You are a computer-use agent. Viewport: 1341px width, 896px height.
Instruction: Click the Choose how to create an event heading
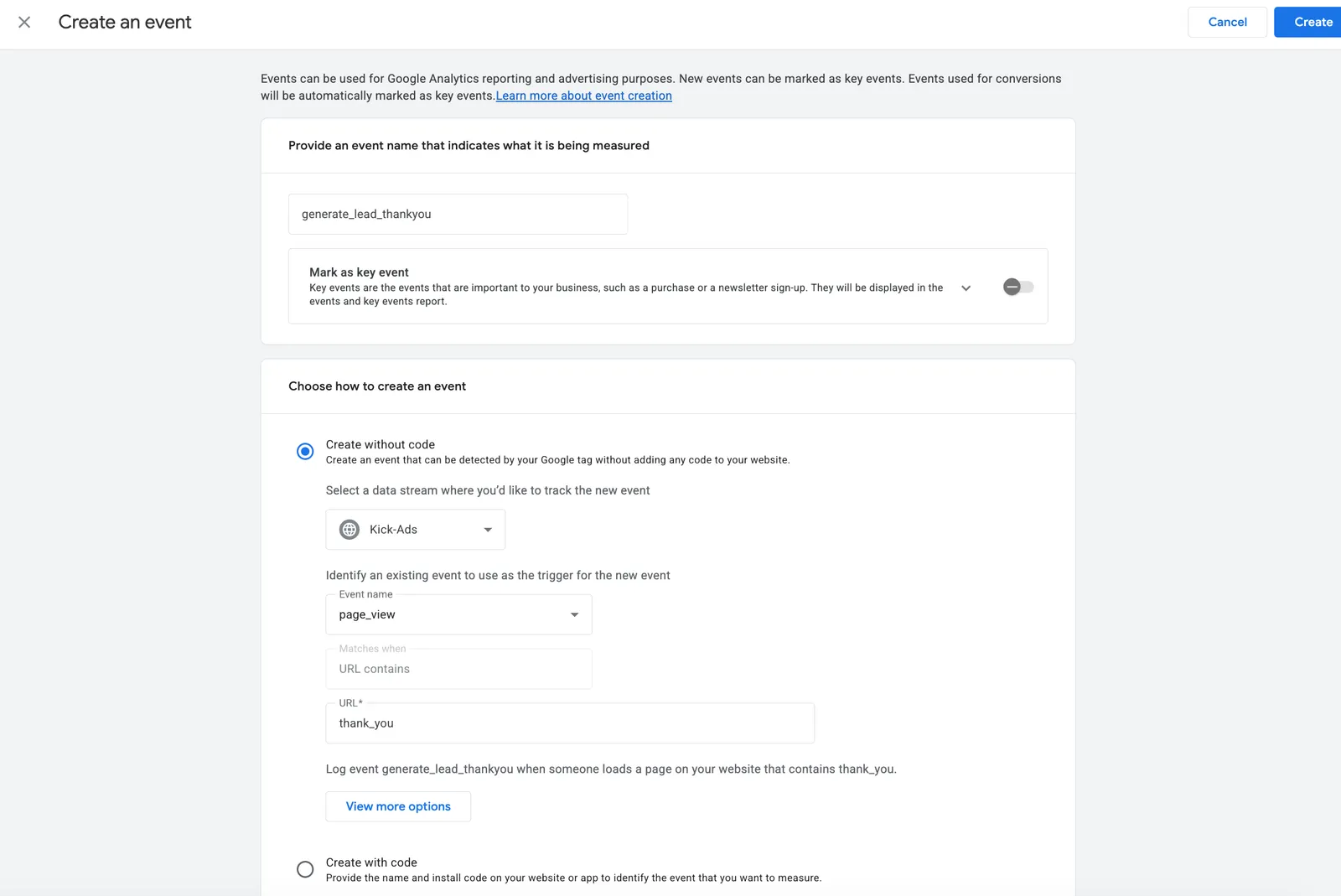pyautogui.click(x=377, y=386)
